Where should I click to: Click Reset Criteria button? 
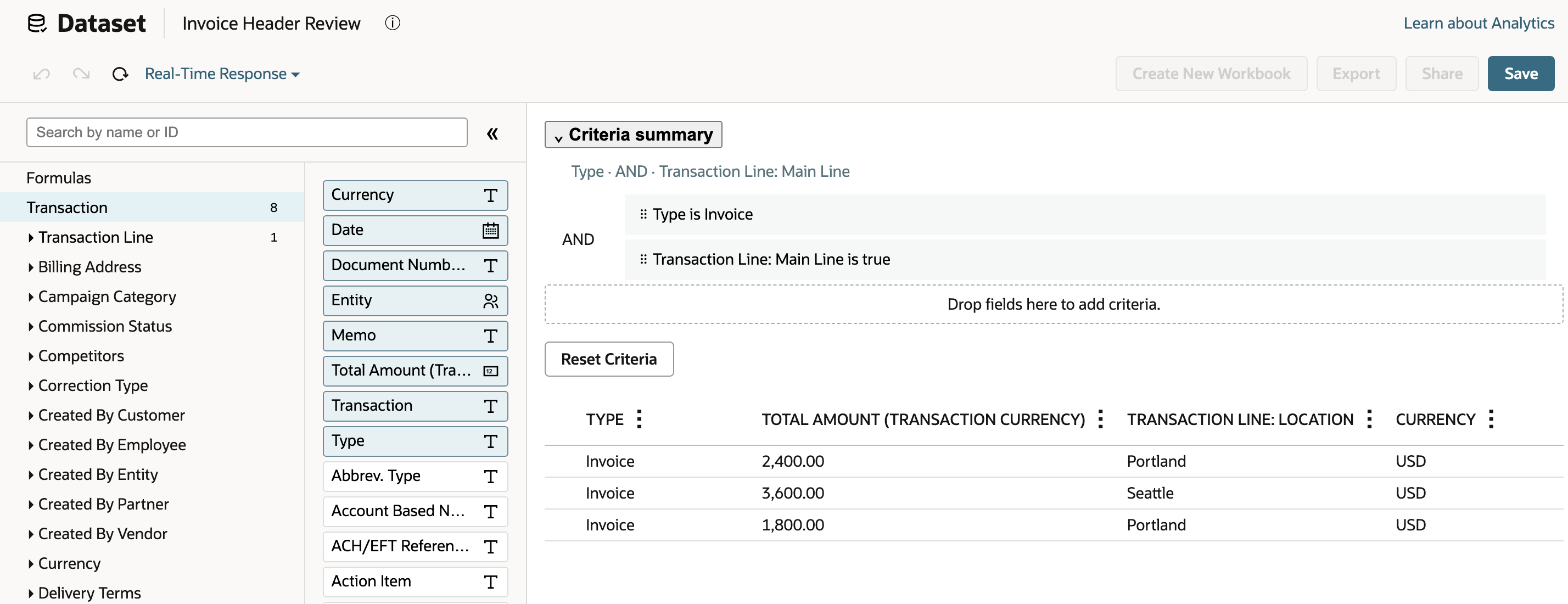(x=609, y=359)
